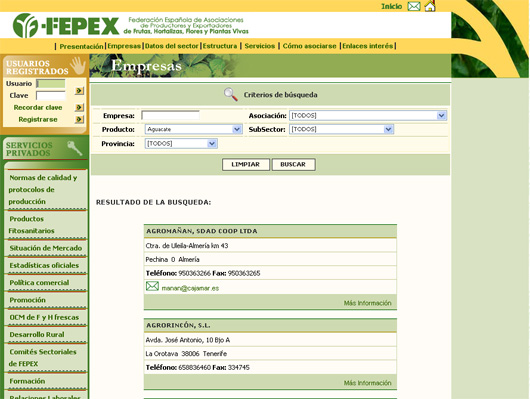
Task: Submit login with arrow button beside Clave
Action: coord(79,91)
